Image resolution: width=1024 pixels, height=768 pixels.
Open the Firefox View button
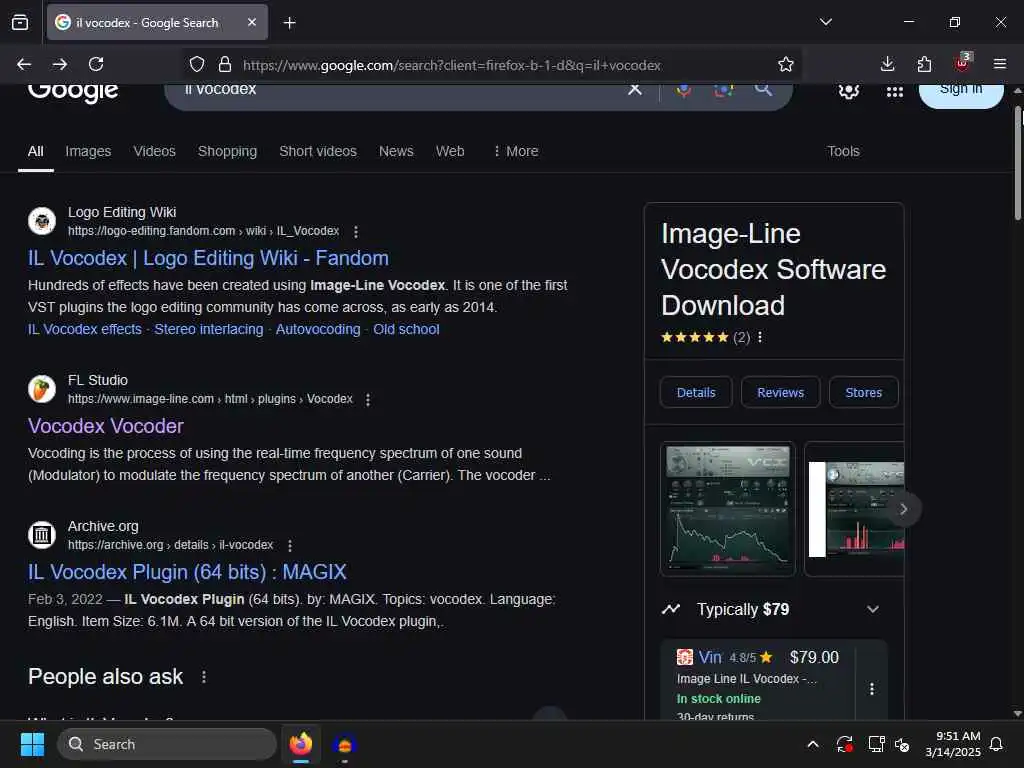20,23
